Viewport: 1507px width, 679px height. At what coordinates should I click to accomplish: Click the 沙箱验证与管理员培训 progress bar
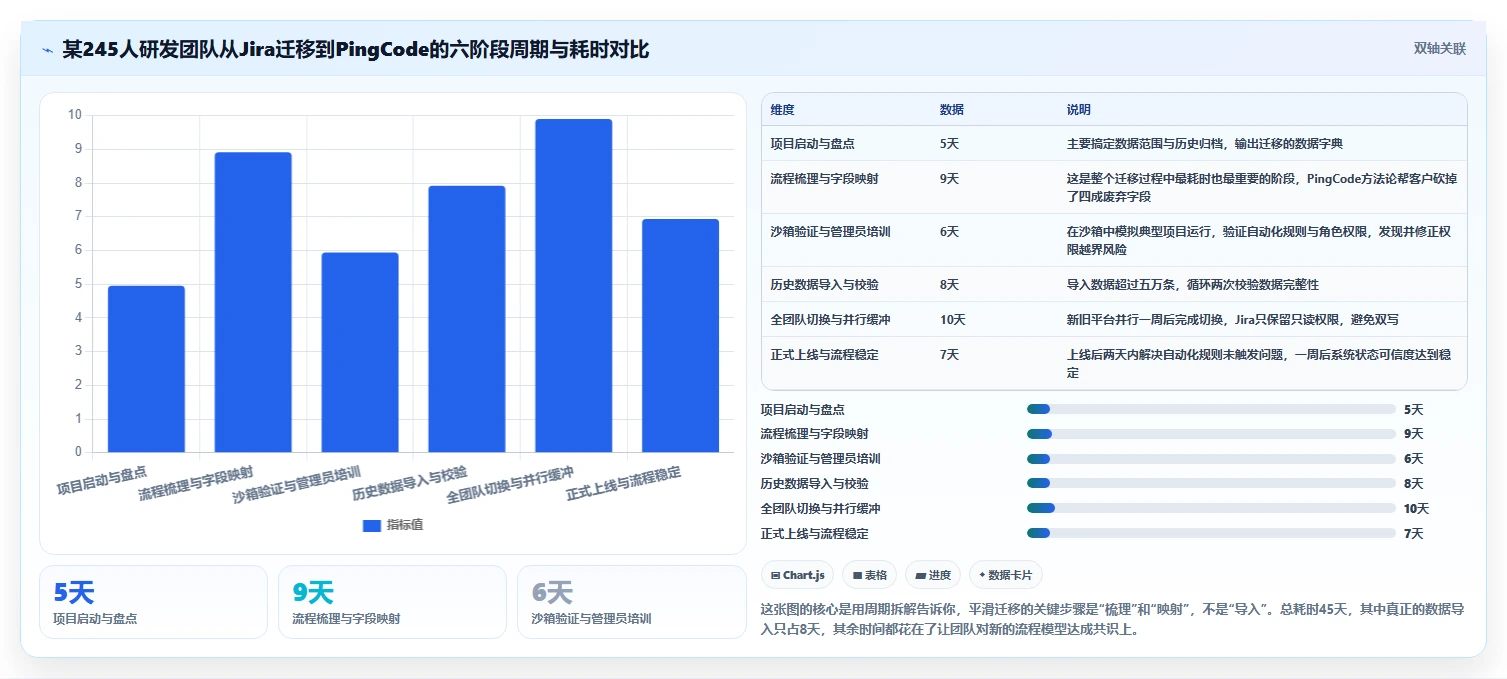click(1211, 459)
